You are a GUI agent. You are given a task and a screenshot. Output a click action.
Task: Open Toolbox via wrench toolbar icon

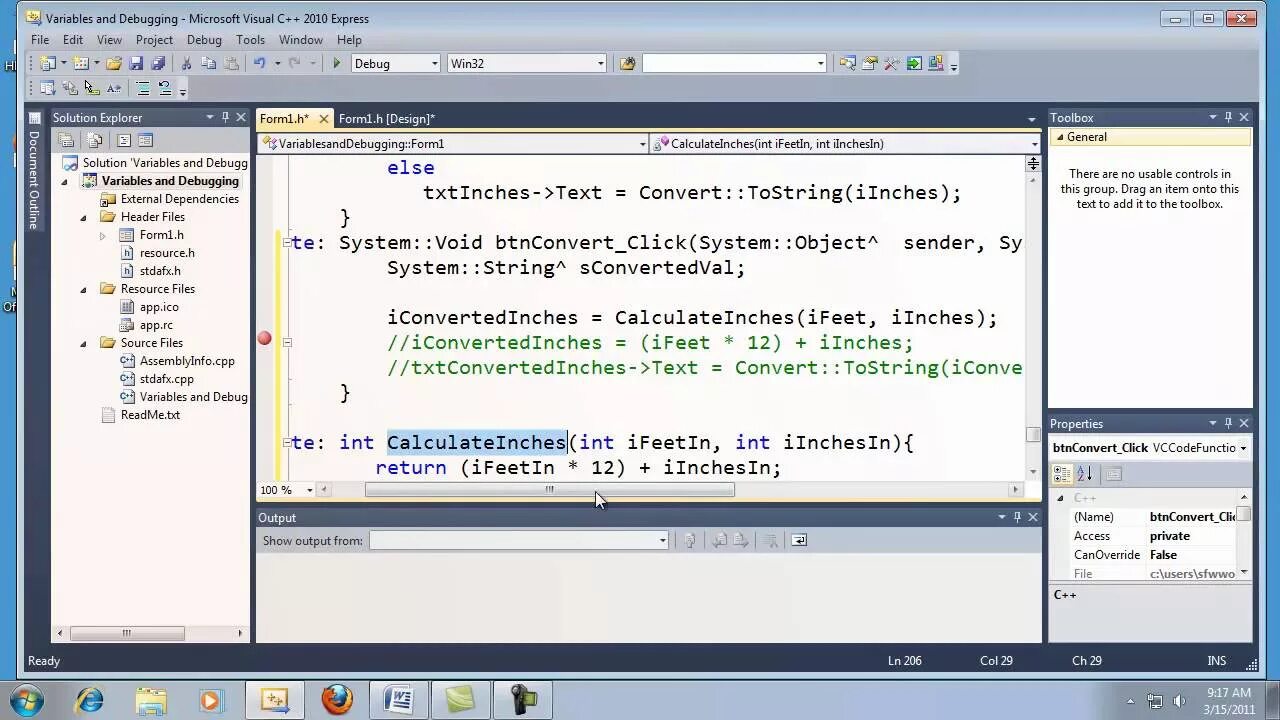pos(891,63)
